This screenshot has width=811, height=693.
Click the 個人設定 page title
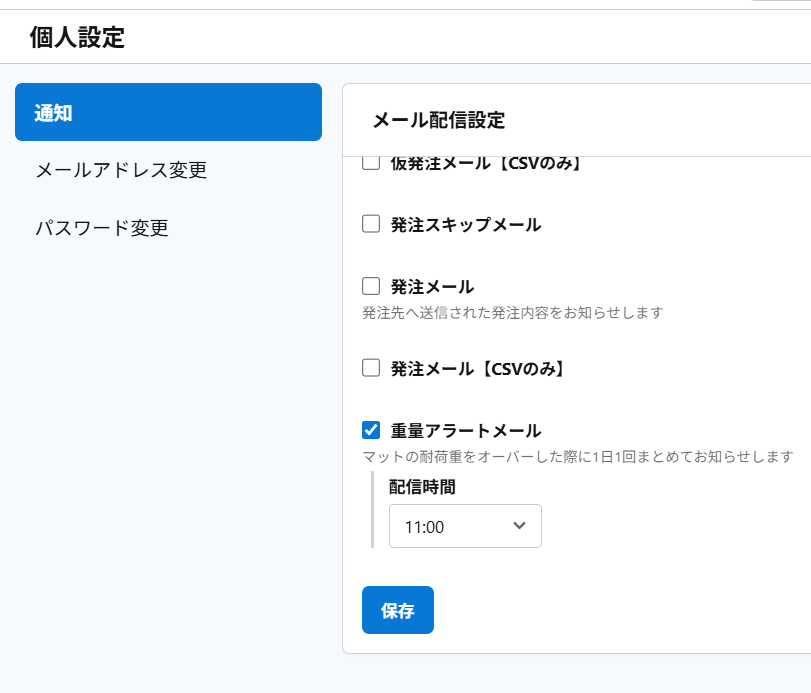click(x=78, y=36)
